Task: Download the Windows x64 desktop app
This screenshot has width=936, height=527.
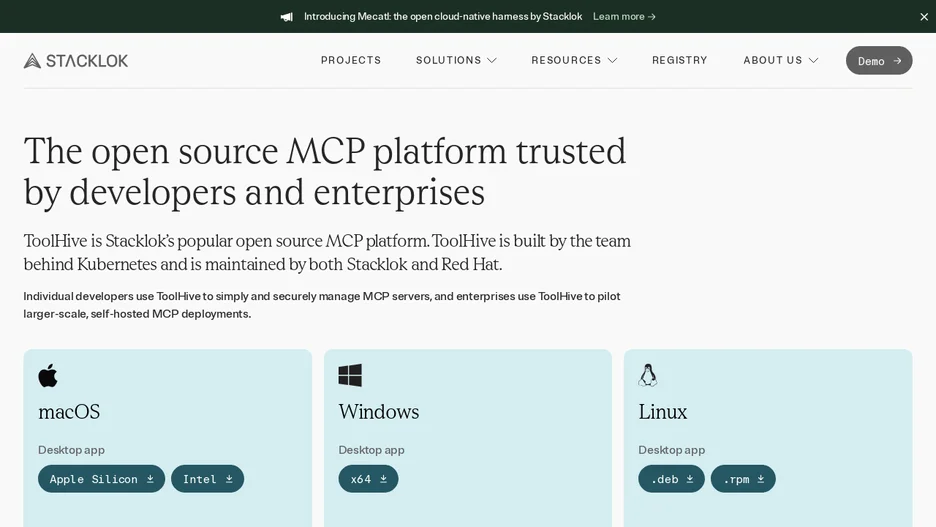Action: click(x=368, y=479)
